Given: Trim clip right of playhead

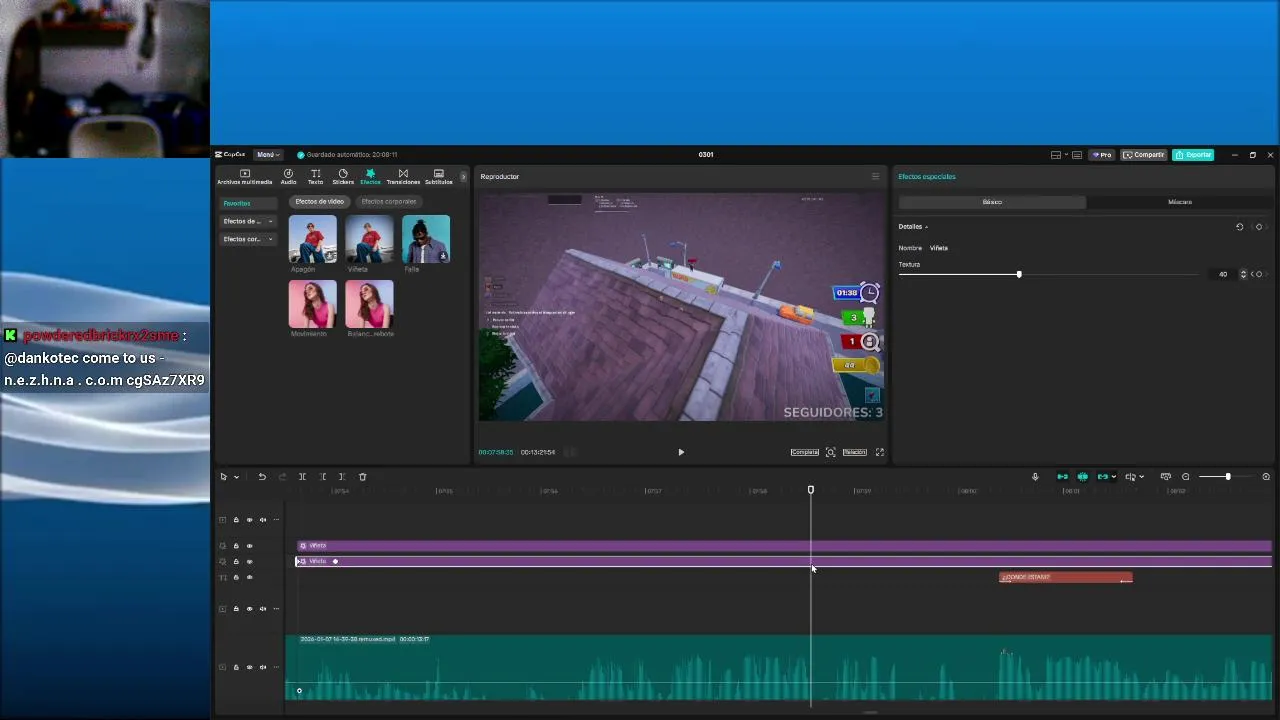Looking at the screenshot, I should [342, 477].
